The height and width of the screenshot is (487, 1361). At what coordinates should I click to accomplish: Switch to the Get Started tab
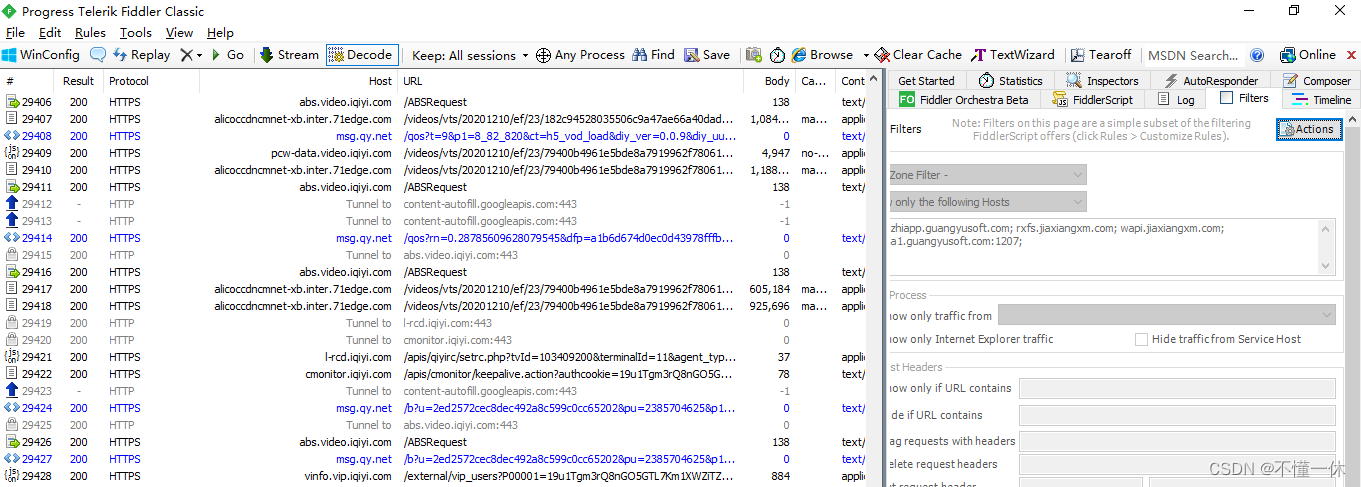[x=927, y=81]
